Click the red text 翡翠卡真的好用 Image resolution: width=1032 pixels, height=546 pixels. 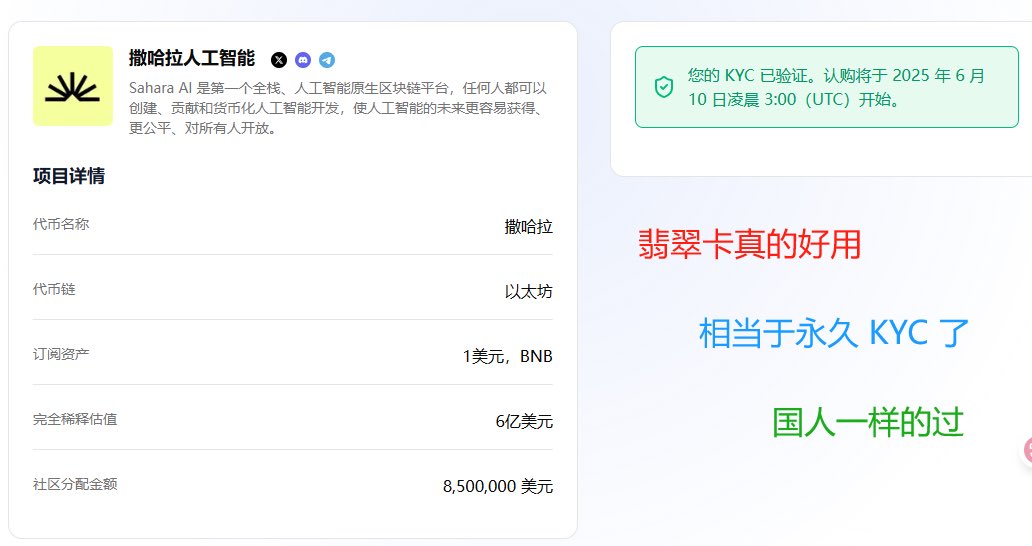(x=750, y=244)
